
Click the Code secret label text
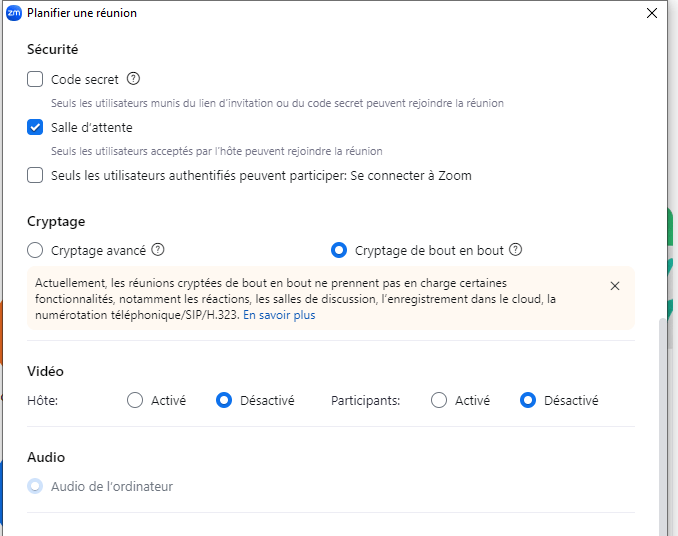pos(85,79)
